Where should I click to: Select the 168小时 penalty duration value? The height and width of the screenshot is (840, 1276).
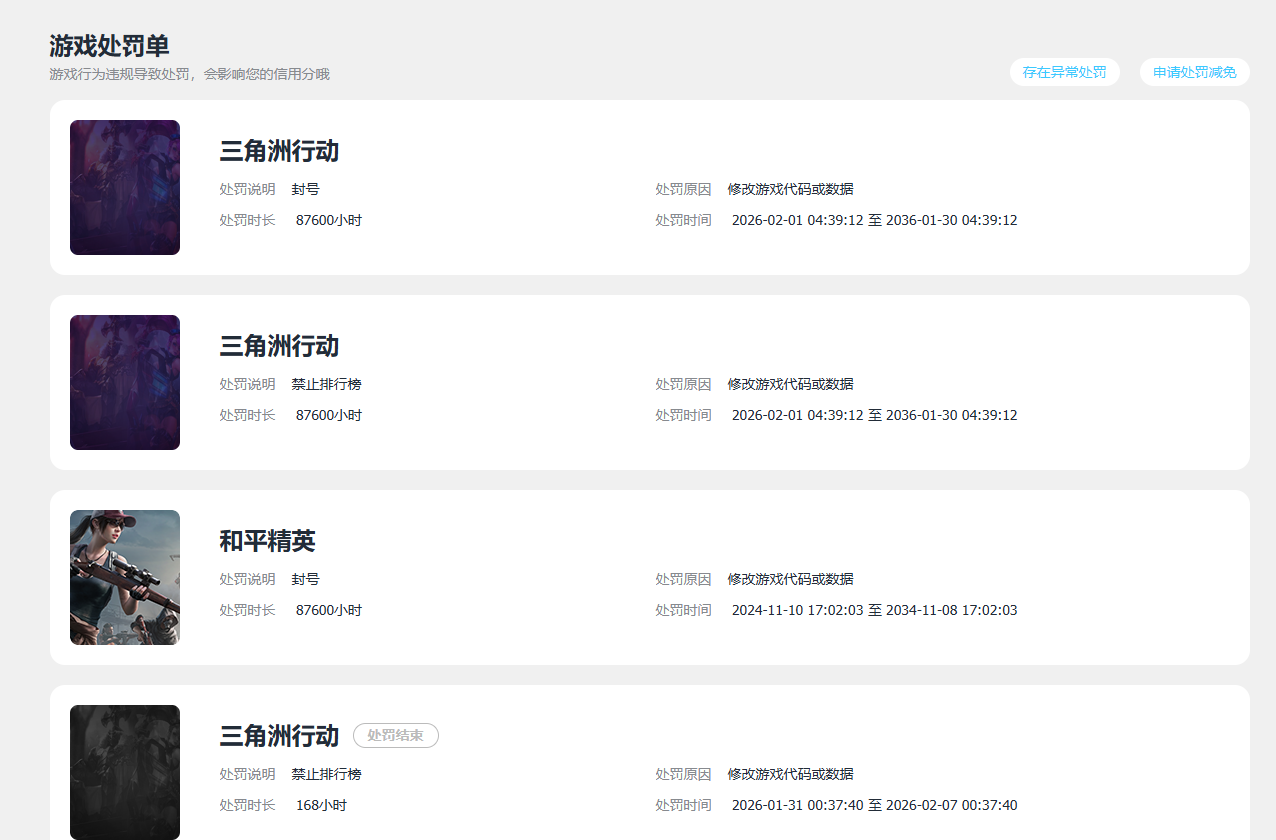tap(321, 805)
